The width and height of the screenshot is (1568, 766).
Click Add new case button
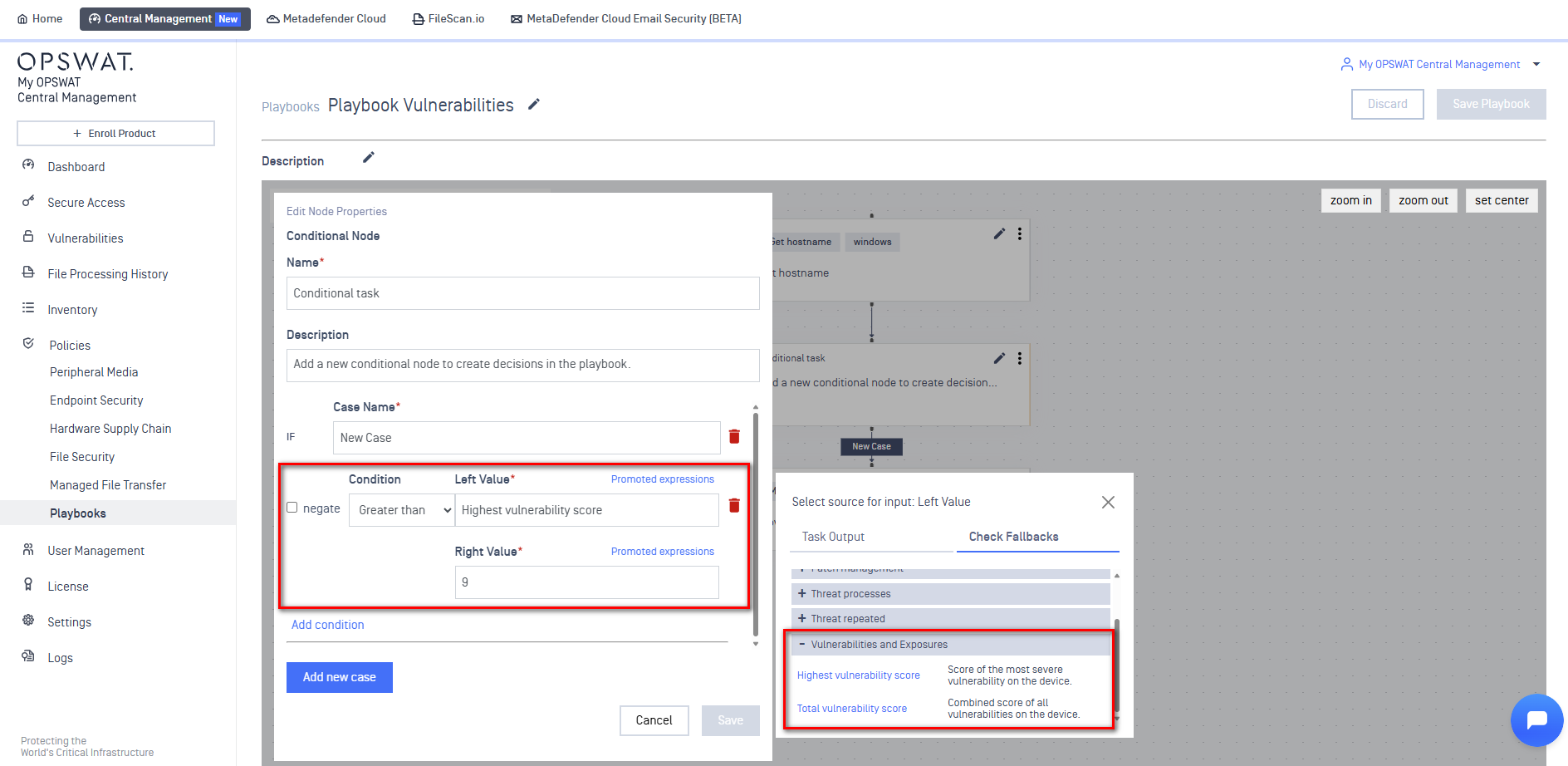(339, 677)
